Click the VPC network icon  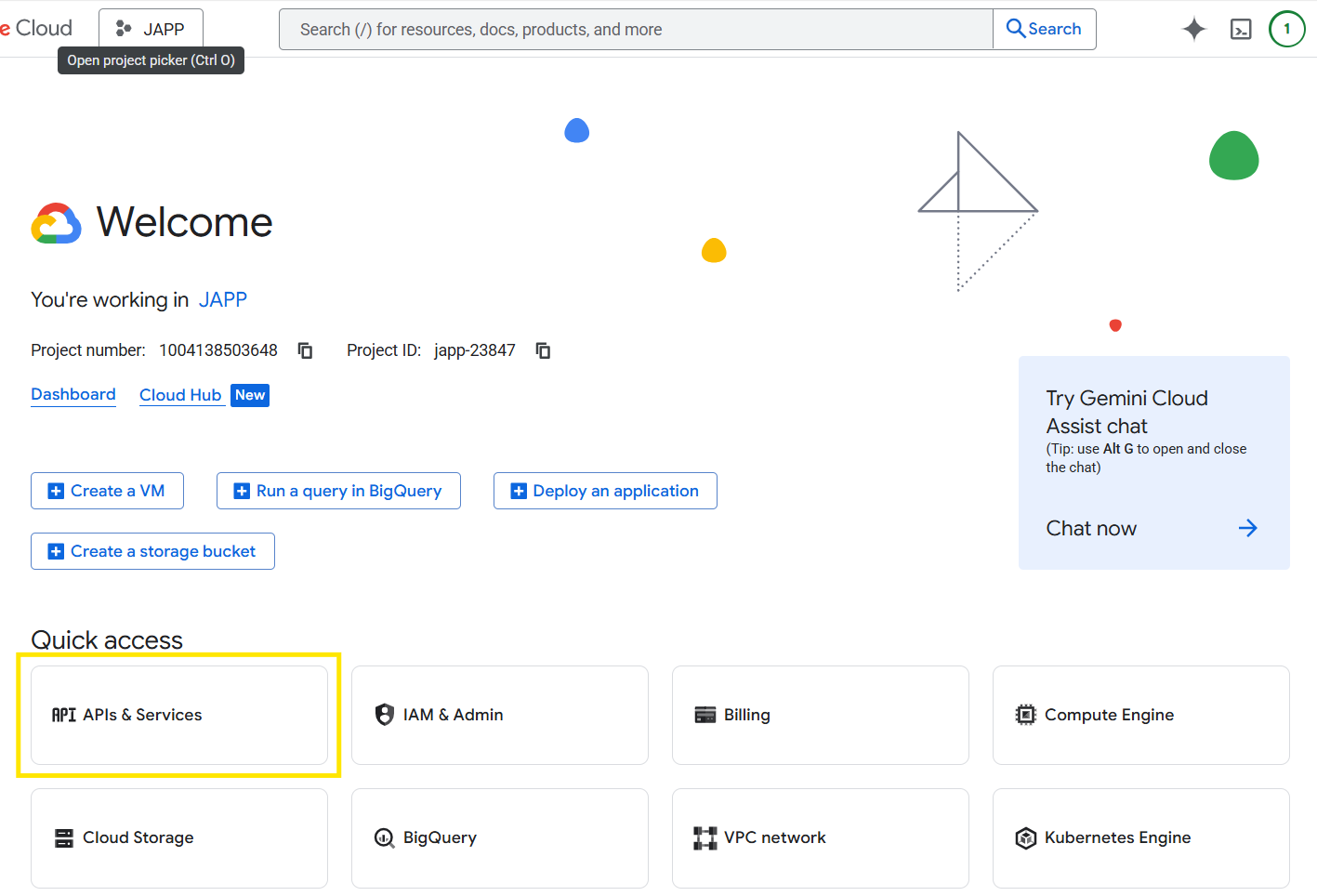click(705, 838)
